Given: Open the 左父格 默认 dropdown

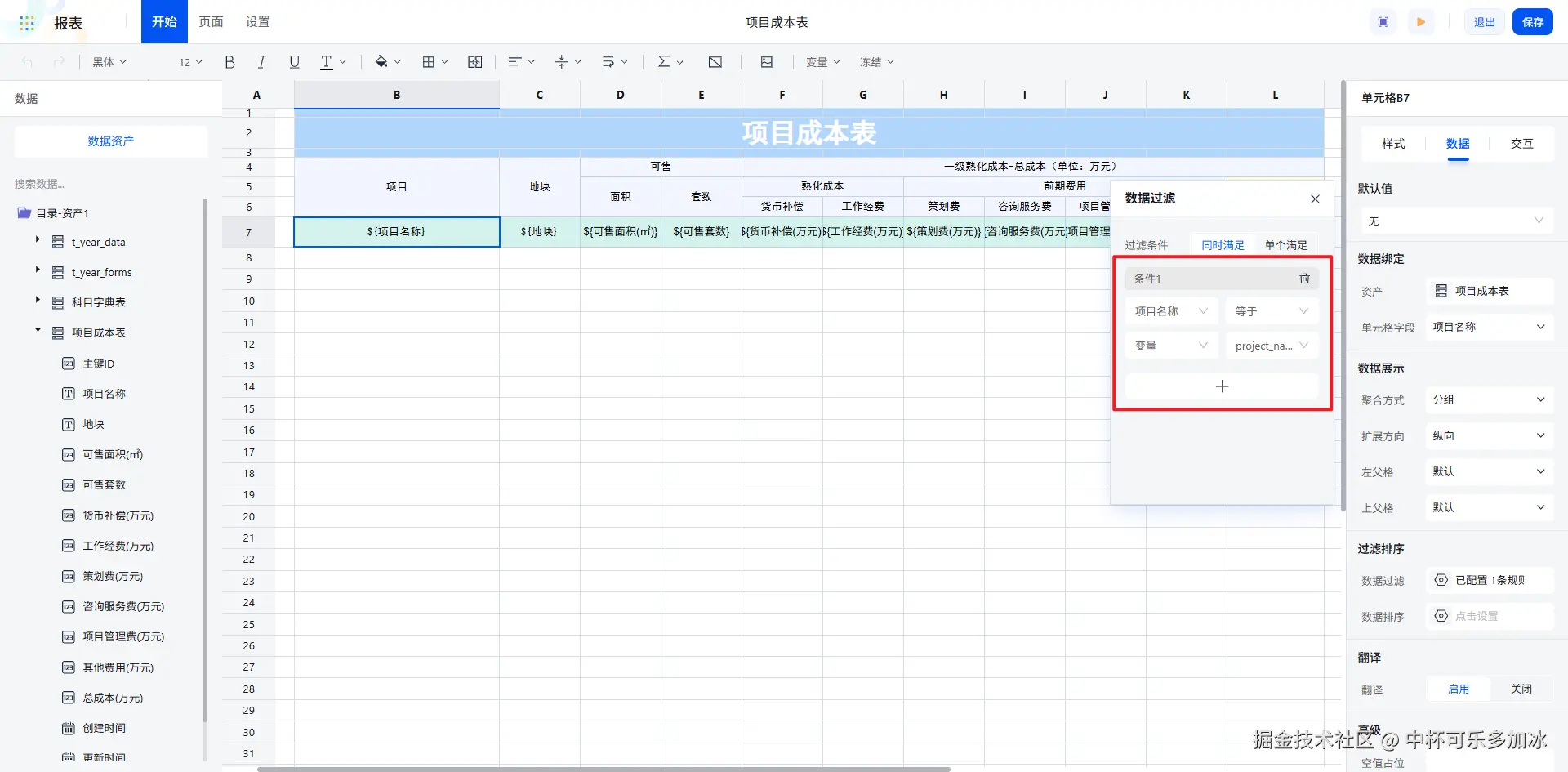Looking at the screenshot, I should click(x=1490, y=471).
